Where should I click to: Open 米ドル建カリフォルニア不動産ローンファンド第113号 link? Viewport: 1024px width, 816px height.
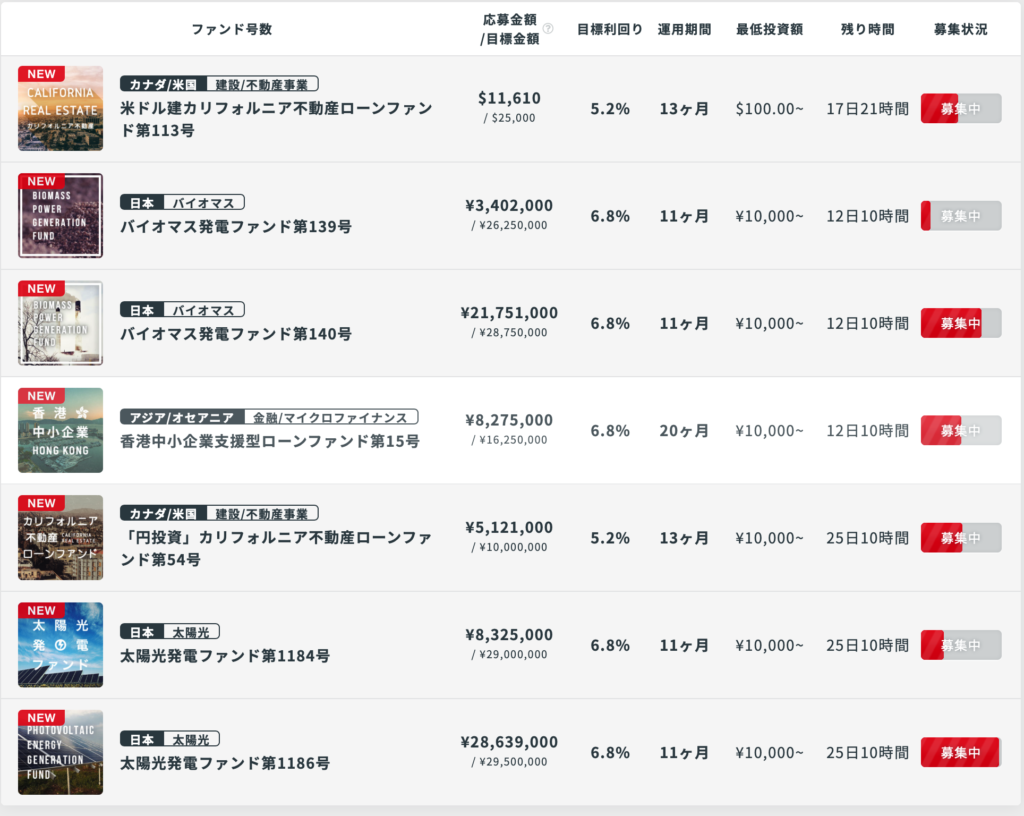tap(276, 119)
